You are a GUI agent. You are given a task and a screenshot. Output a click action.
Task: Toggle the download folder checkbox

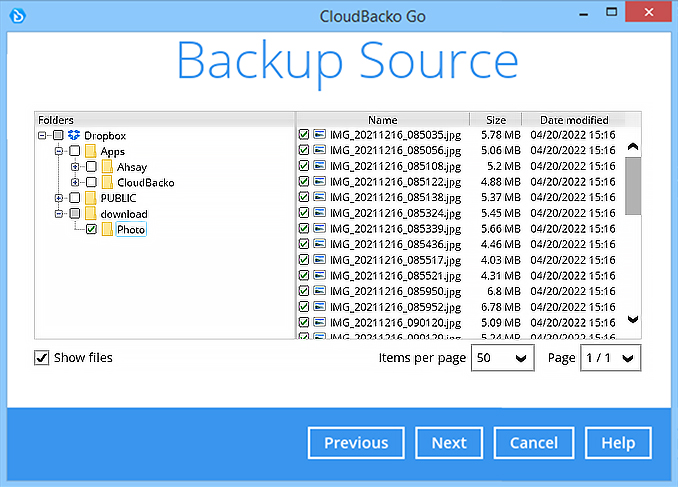75,214
